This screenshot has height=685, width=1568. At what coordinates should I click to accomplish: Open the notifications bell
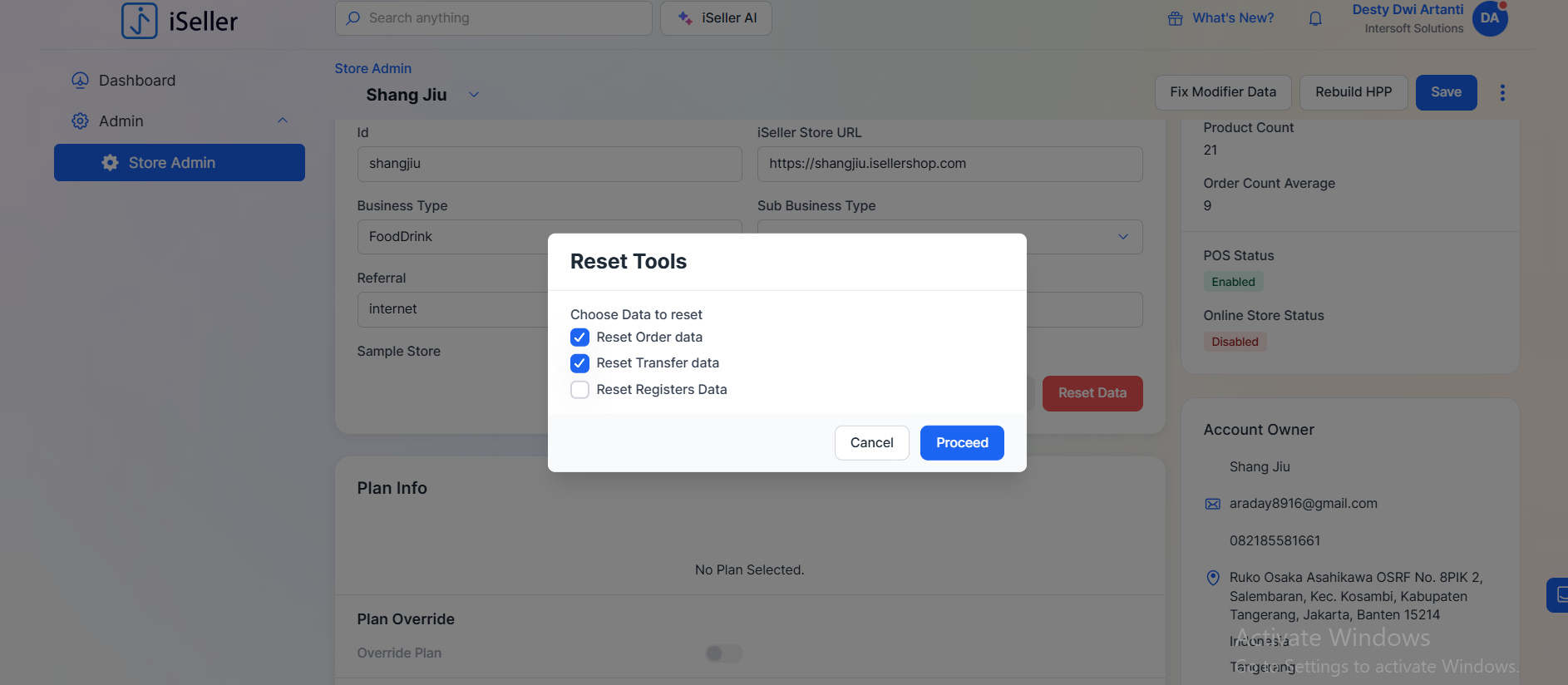coord(1314,18)
